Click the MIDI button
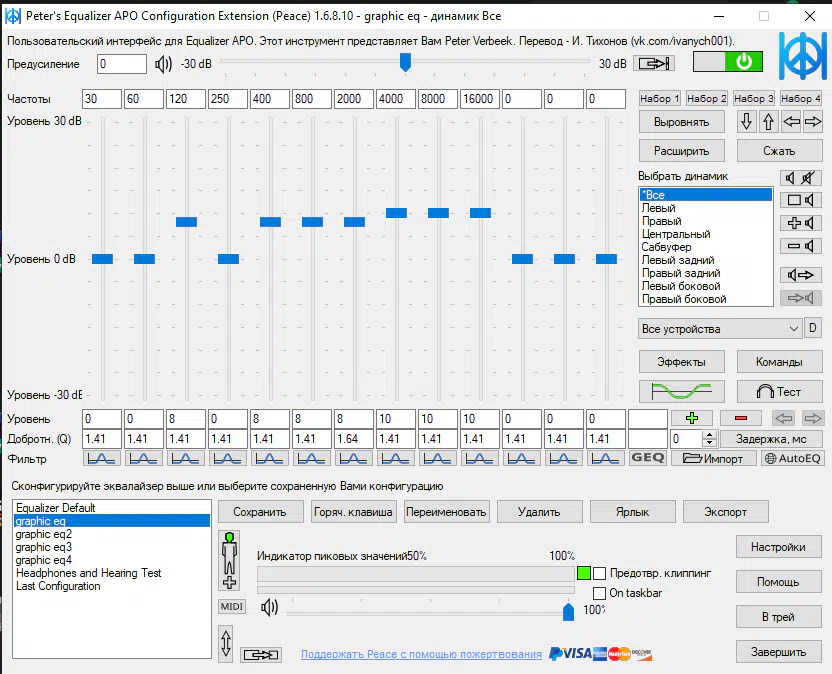 click(231, 606)
